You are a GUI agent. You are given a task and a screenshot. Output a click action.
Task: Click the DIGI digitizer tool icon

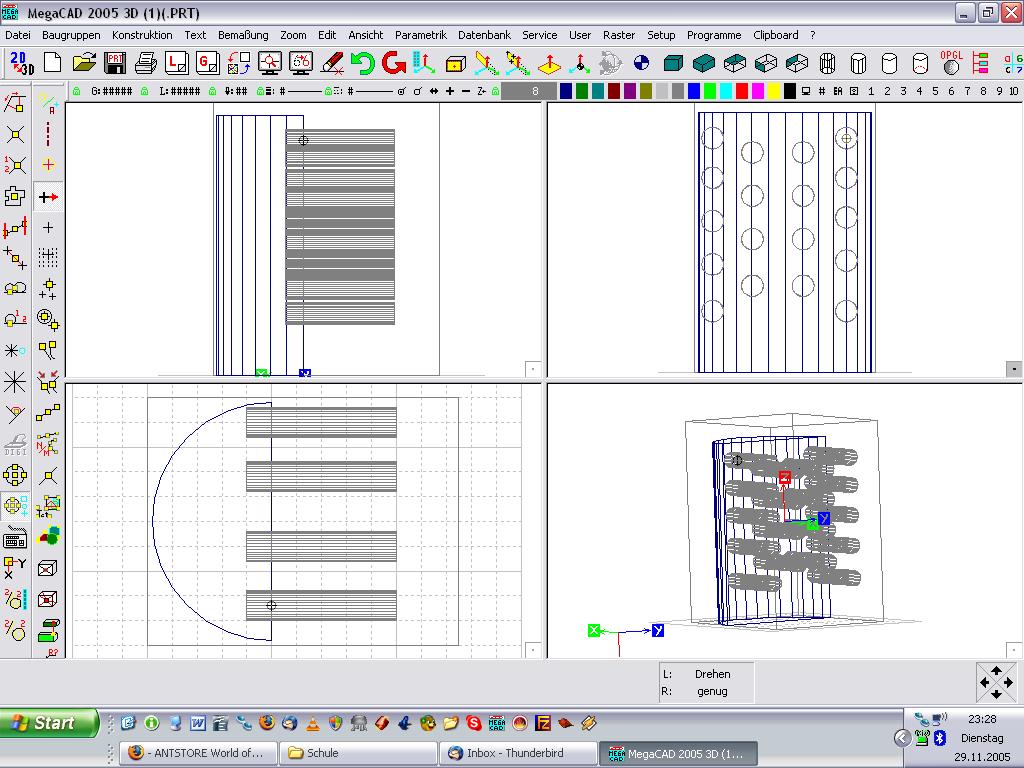(x=15, y=444)
